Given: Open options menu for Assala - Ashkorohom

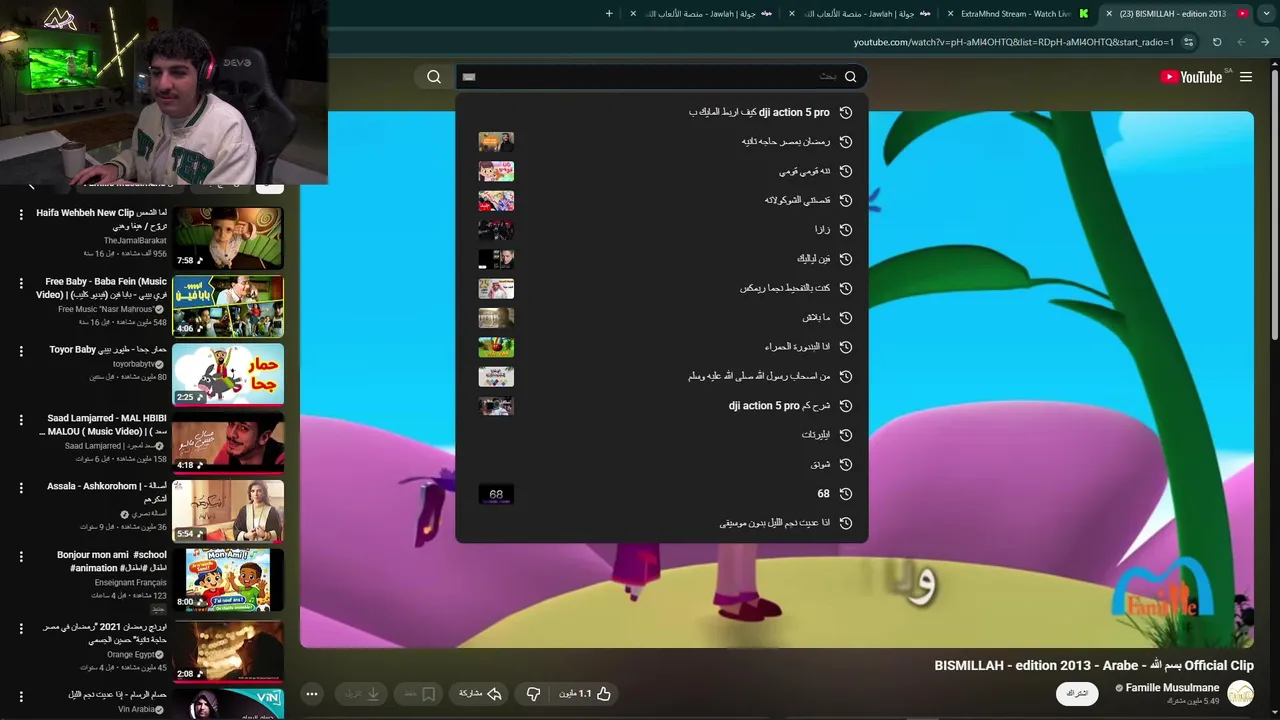Looking at the screenshot, I should tap(21, 488).
